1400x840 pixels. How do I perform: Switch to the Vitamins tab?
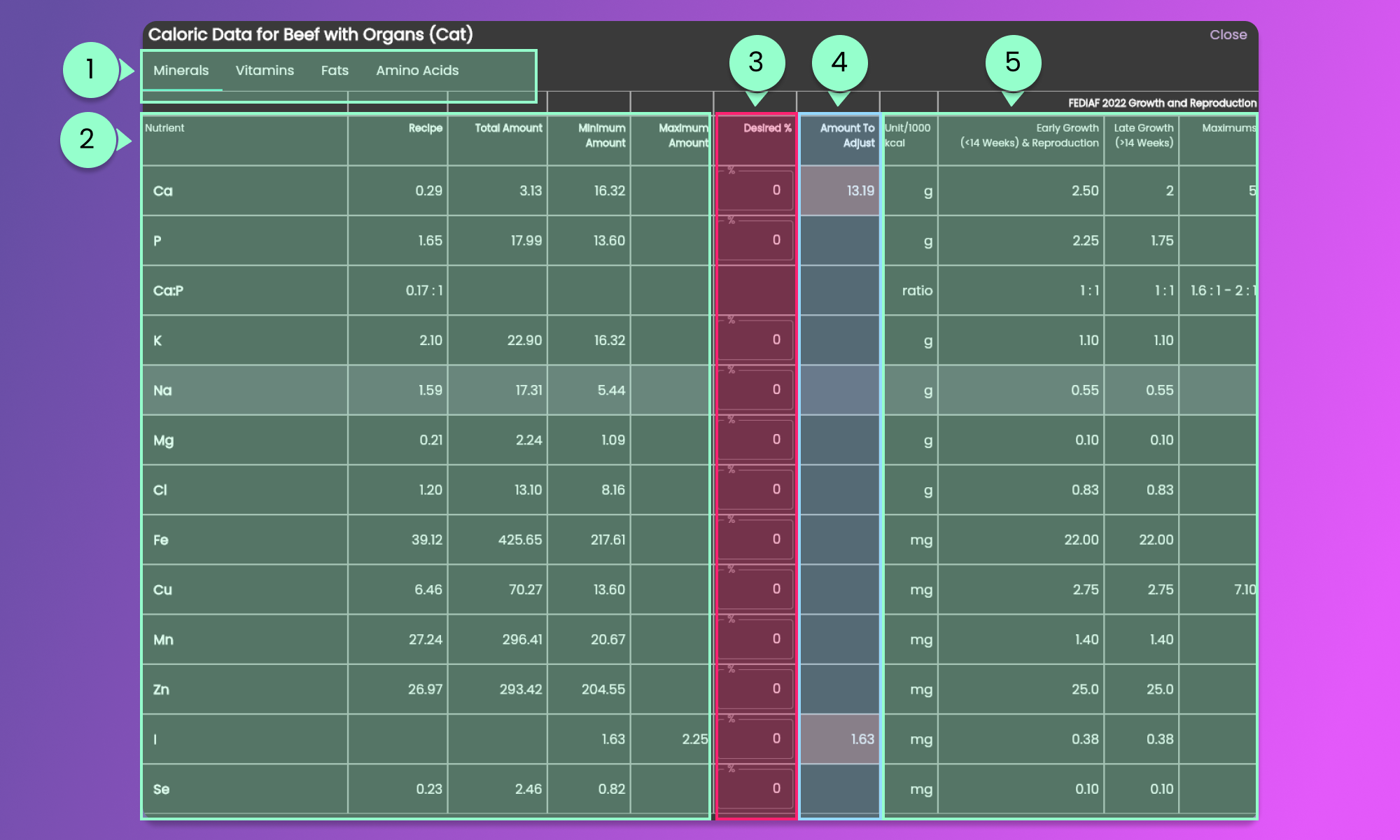pos(265,71)
